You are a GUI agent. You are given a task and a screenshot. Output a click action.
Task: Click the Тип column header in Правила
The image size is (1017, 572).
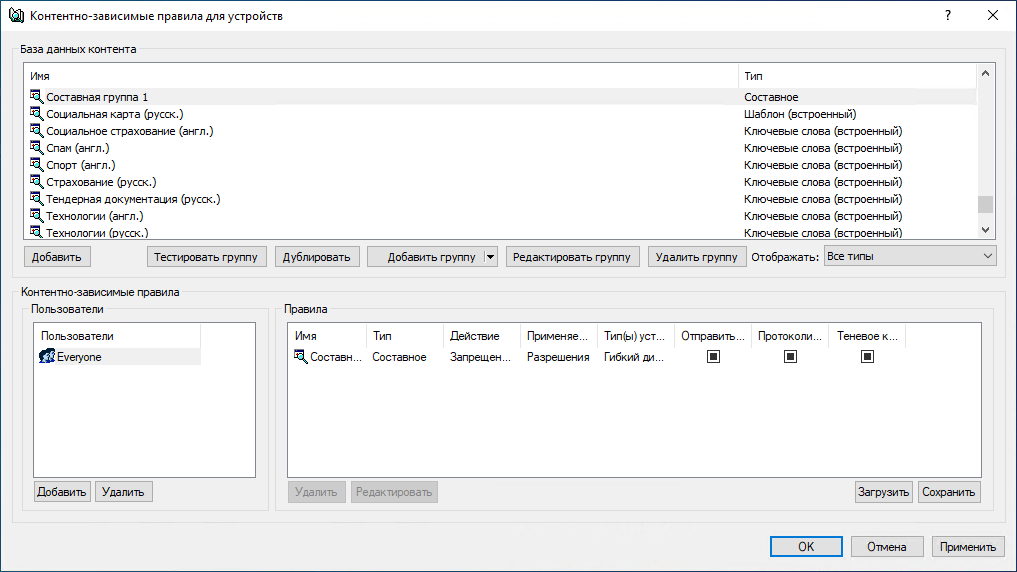tap(405, 336)
